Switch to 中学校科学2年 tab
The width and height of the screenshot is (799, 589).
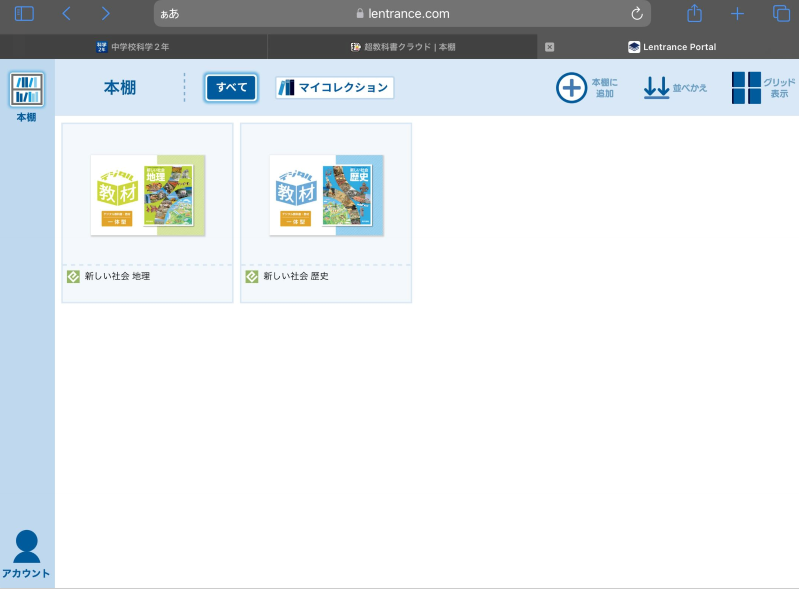coord(133,47)
